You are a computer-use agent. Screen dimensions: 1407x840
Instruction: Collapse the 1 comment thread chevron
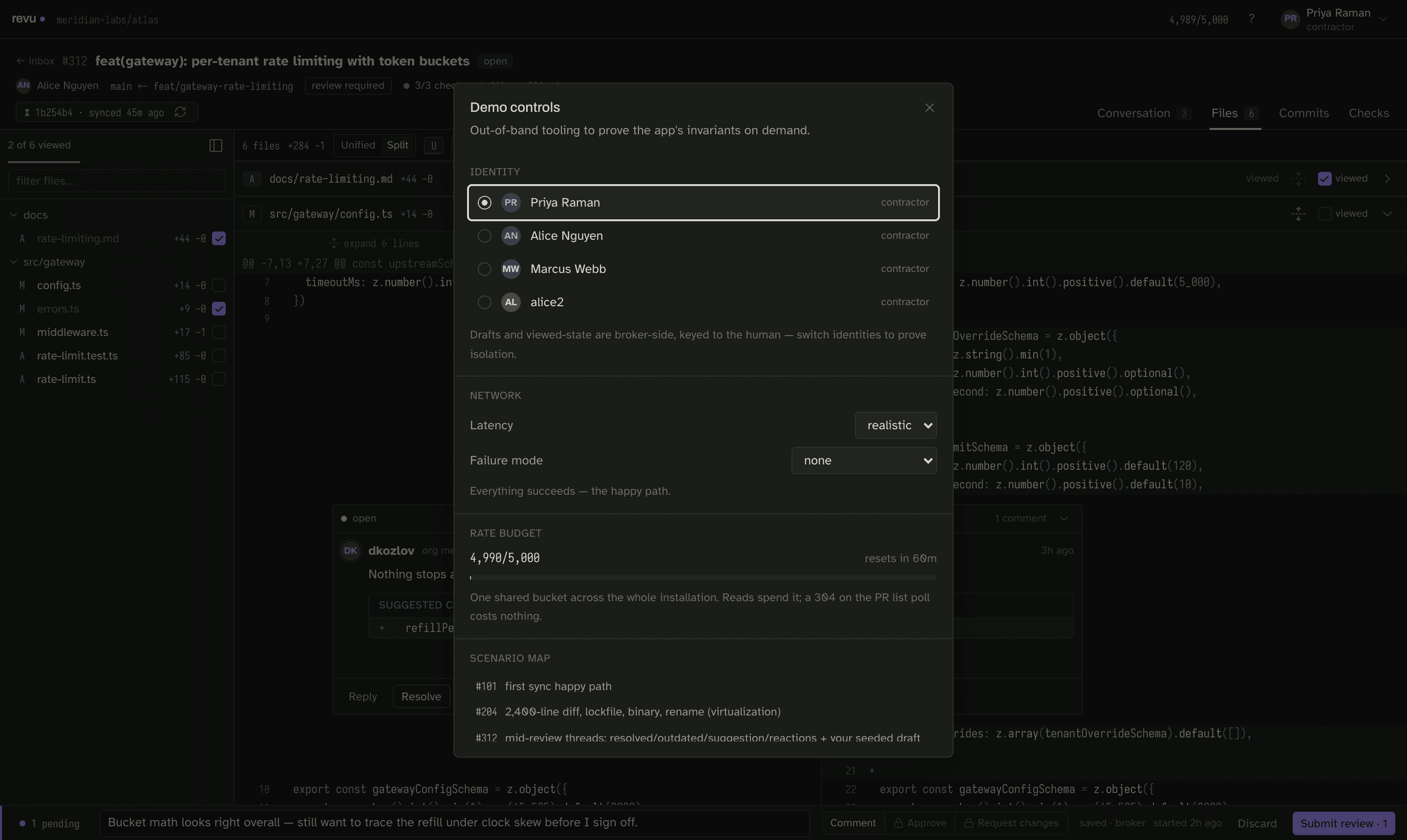[1064, 519]
